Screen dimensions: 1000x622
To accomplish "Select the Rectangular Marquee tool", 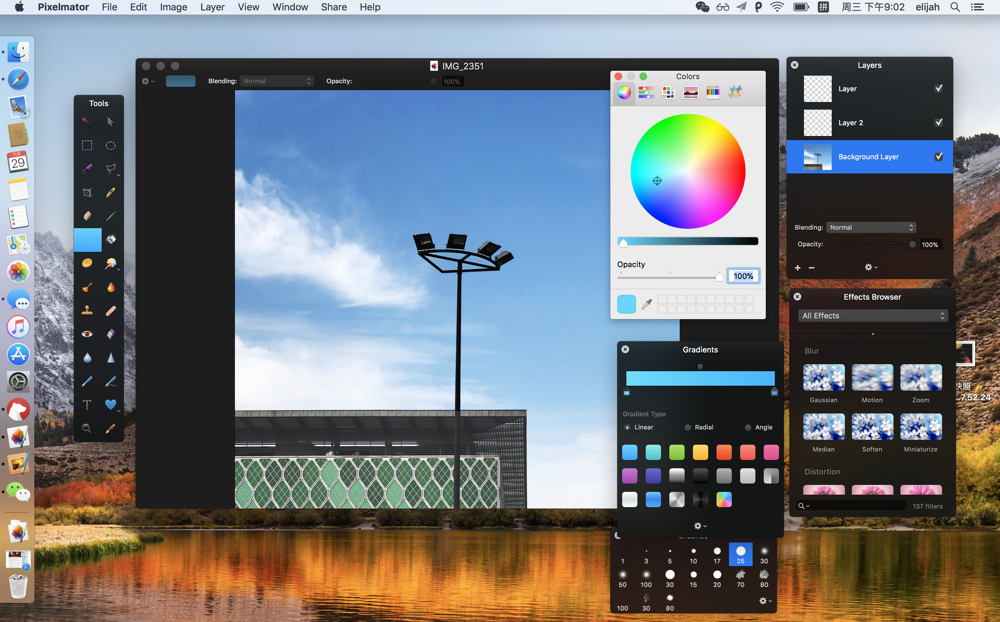I will tap(87, 145).
